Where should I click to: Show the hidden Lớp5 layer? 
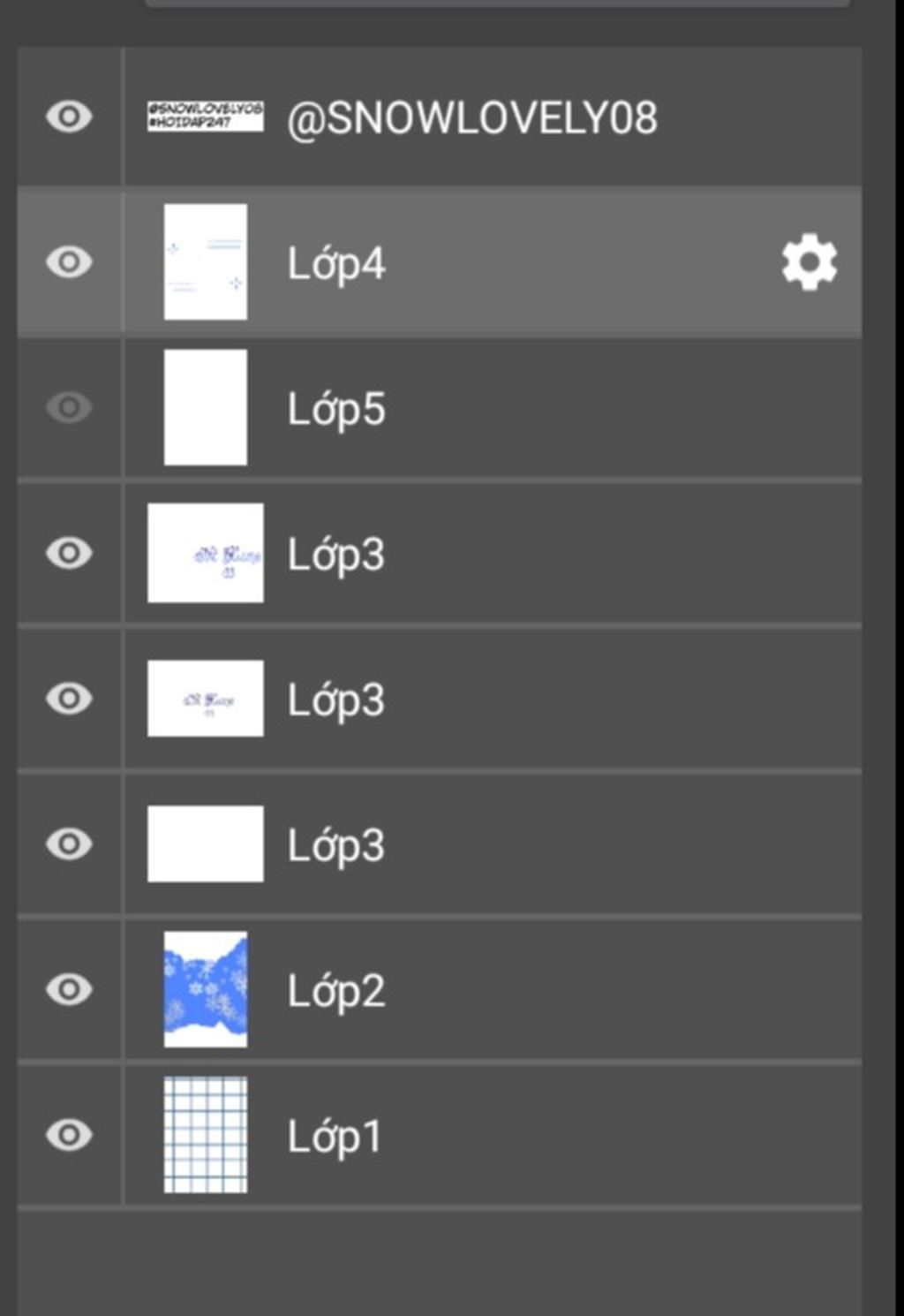(x=69, y=407)
